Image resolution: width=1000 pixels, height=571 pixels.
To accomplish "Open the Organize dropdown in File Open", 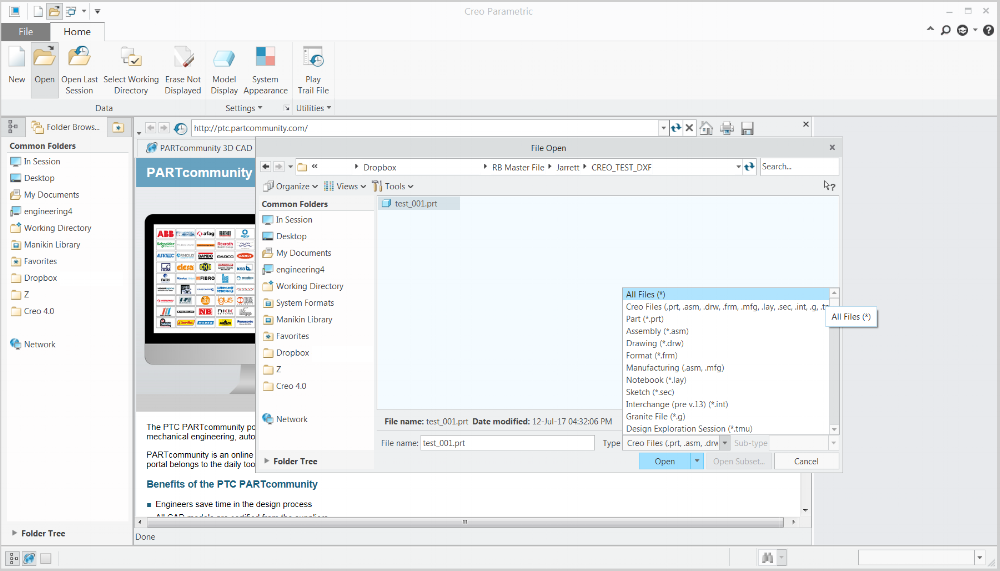I will 291,186.
